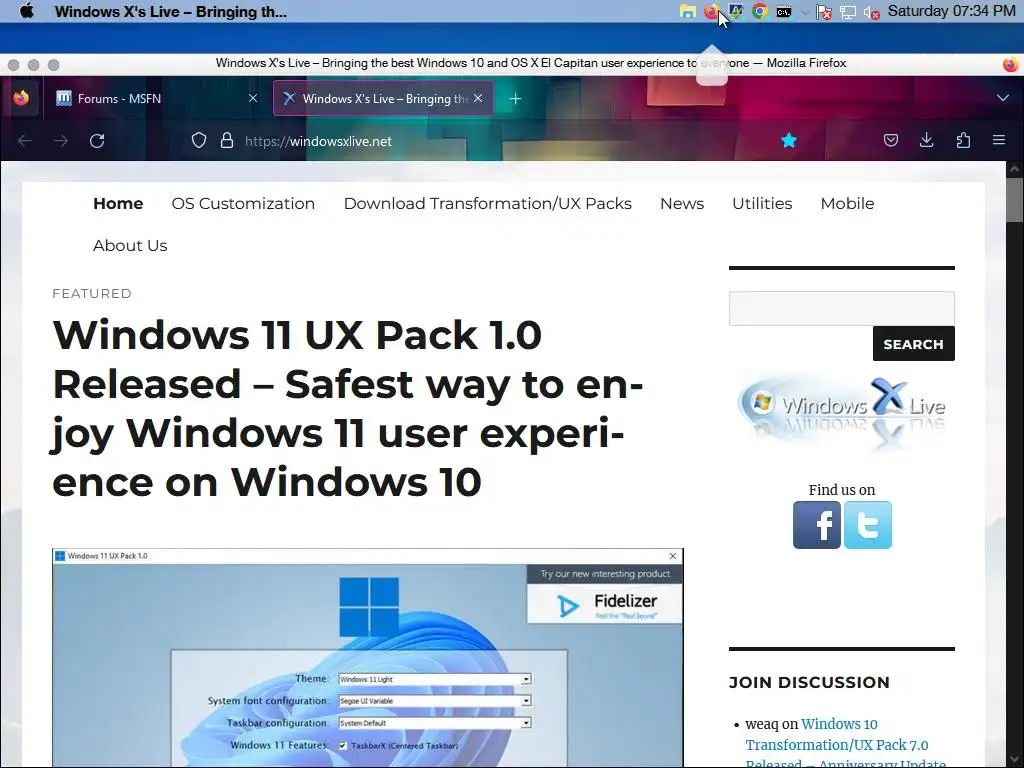Open the Extensions puzzle icon
This screenshot has height=768, width=1024.
point(963,140)
